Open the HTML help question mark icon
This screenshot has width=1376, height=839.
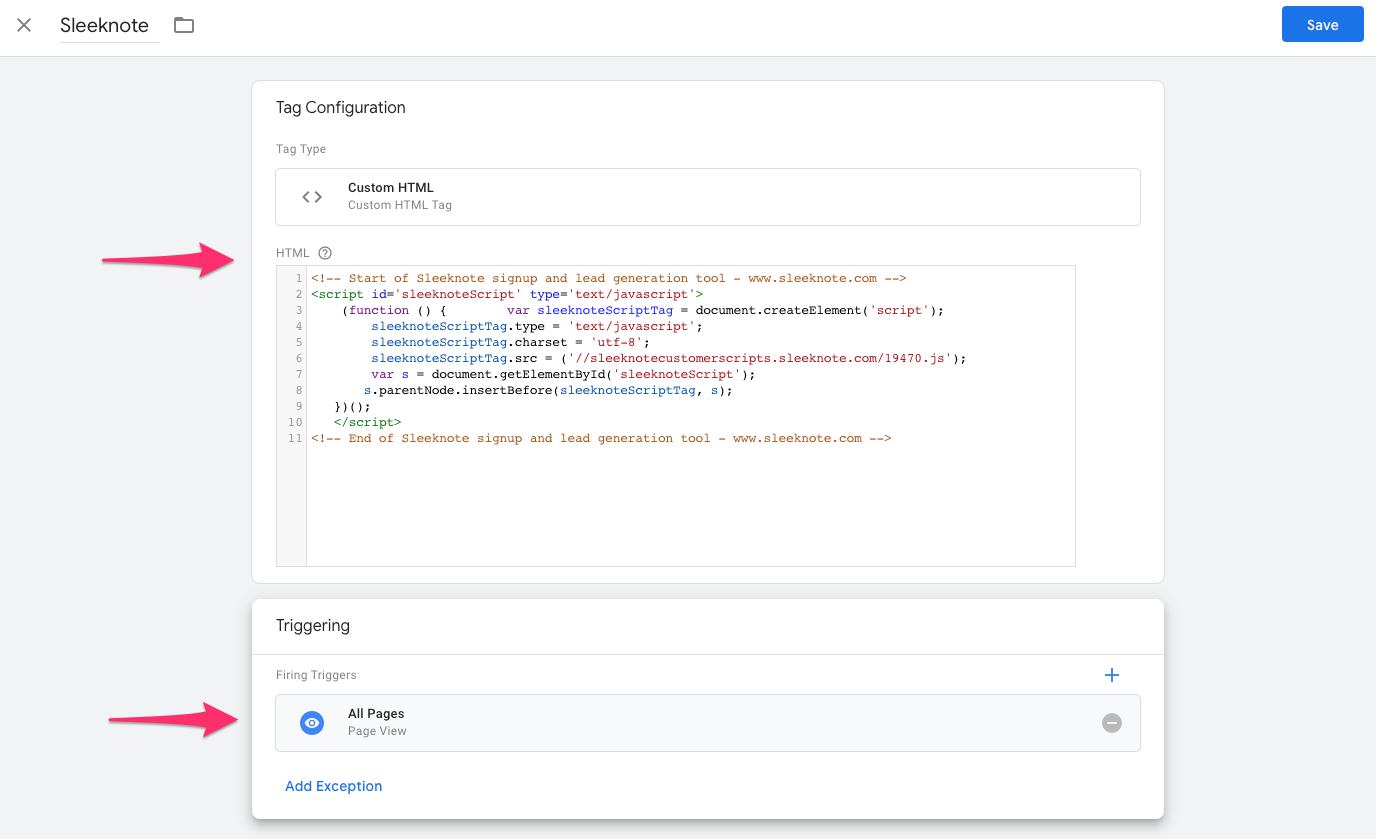(324, 253)
